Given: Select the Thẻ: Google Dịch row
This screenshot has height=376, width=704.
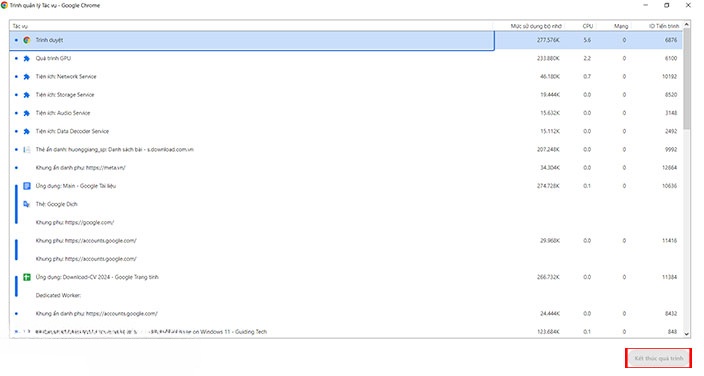Looking at the screenshot, I should 346,204.
